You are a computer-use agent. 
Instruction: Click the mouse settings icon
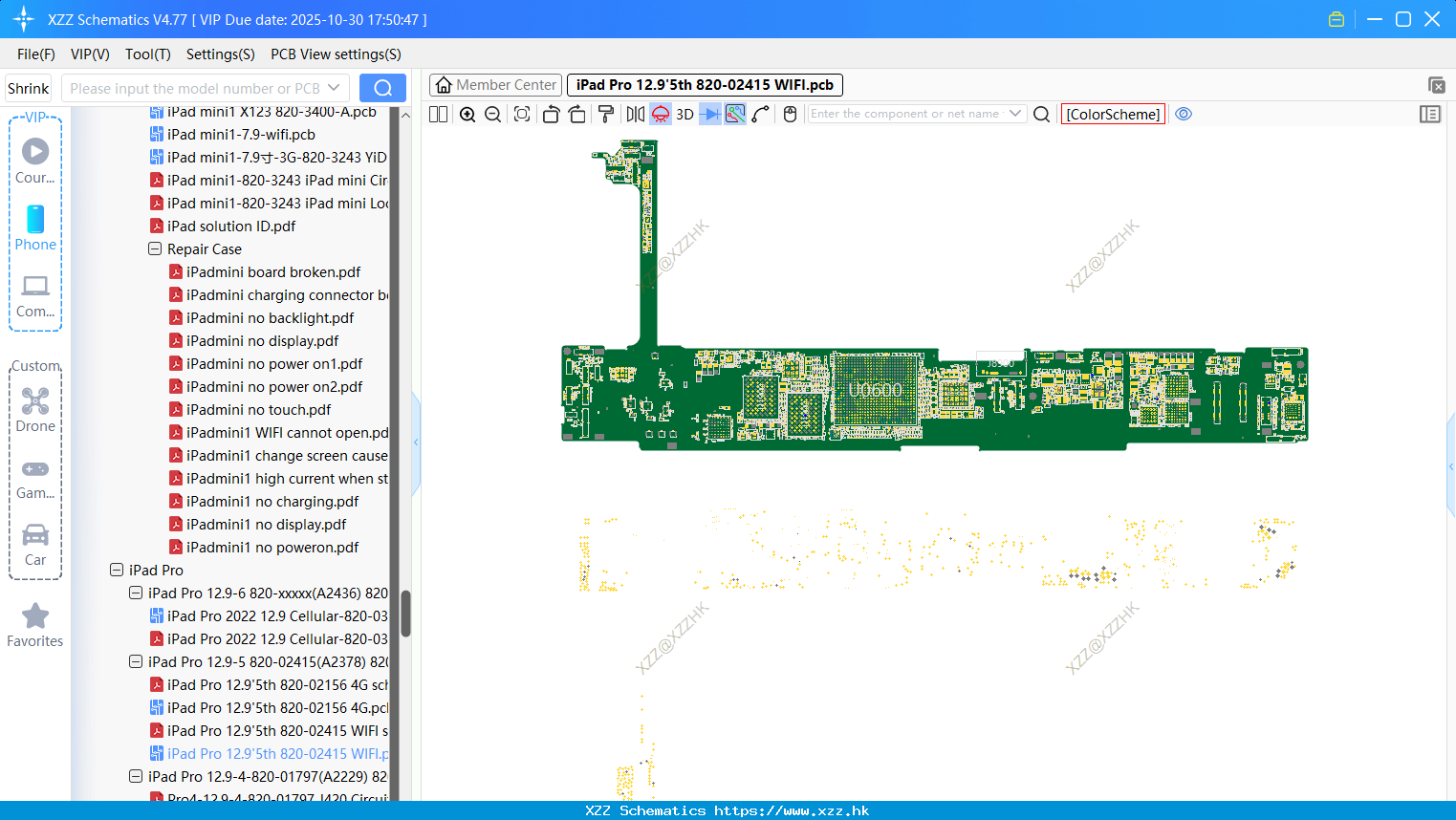(x=791, y=115)
